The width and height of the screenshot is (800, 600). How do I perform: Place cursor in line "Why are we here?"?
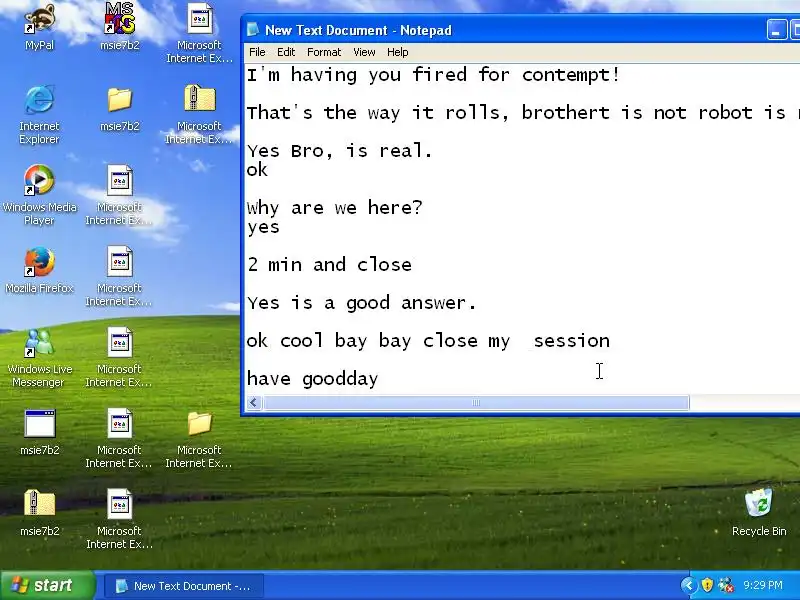(335, 208)
